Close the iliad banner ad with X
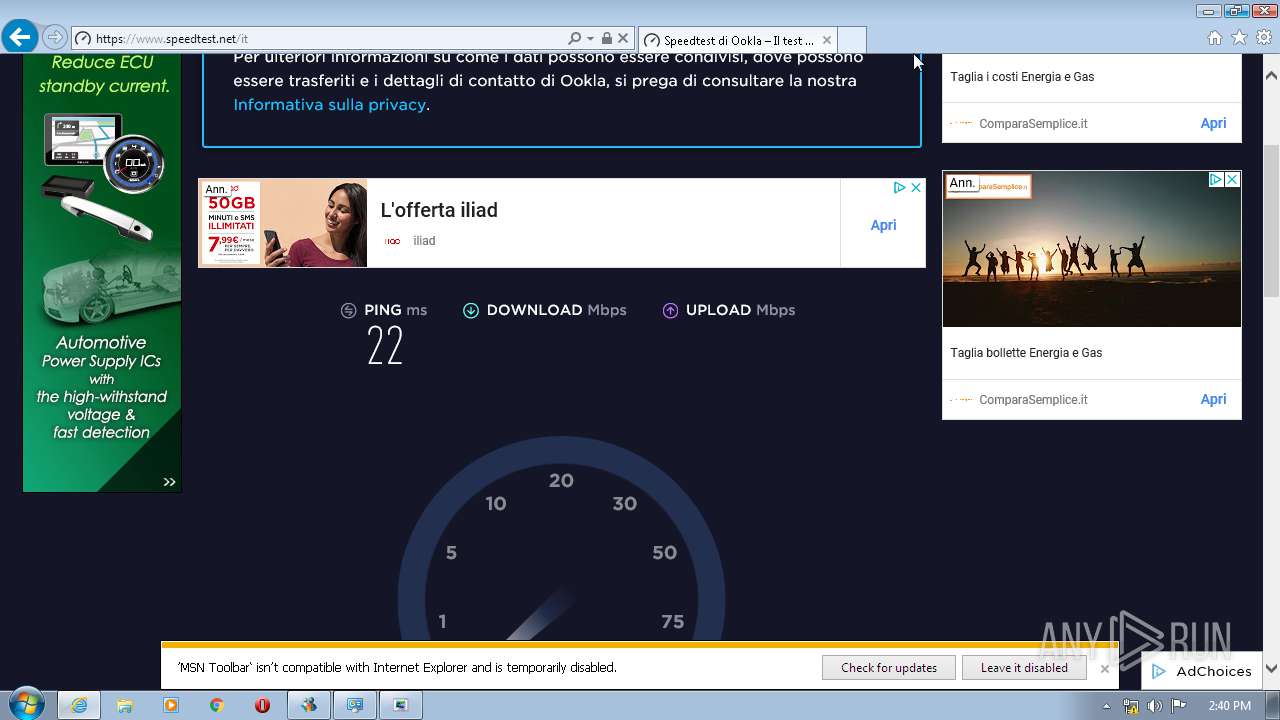1280x720 pixels. coord(916,187)
